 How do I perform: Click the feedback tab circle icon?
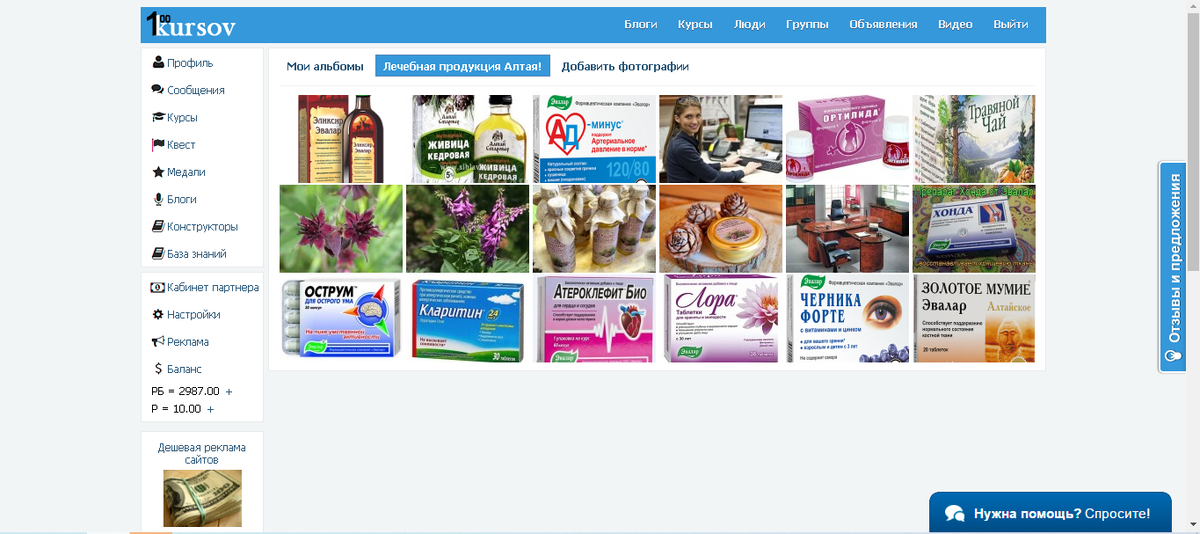pyautogui.click(x=1173, y=358)
